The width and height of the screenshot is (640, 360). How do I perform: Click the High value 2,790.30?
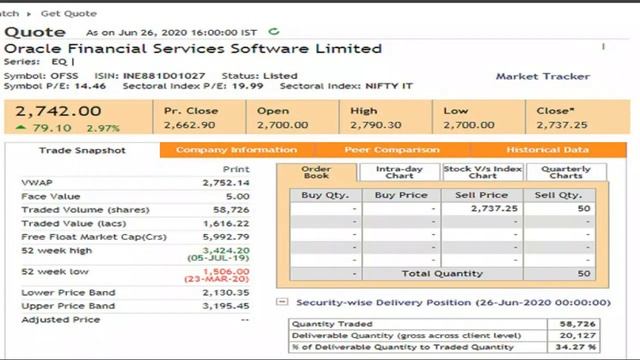(x=376, y=125)
